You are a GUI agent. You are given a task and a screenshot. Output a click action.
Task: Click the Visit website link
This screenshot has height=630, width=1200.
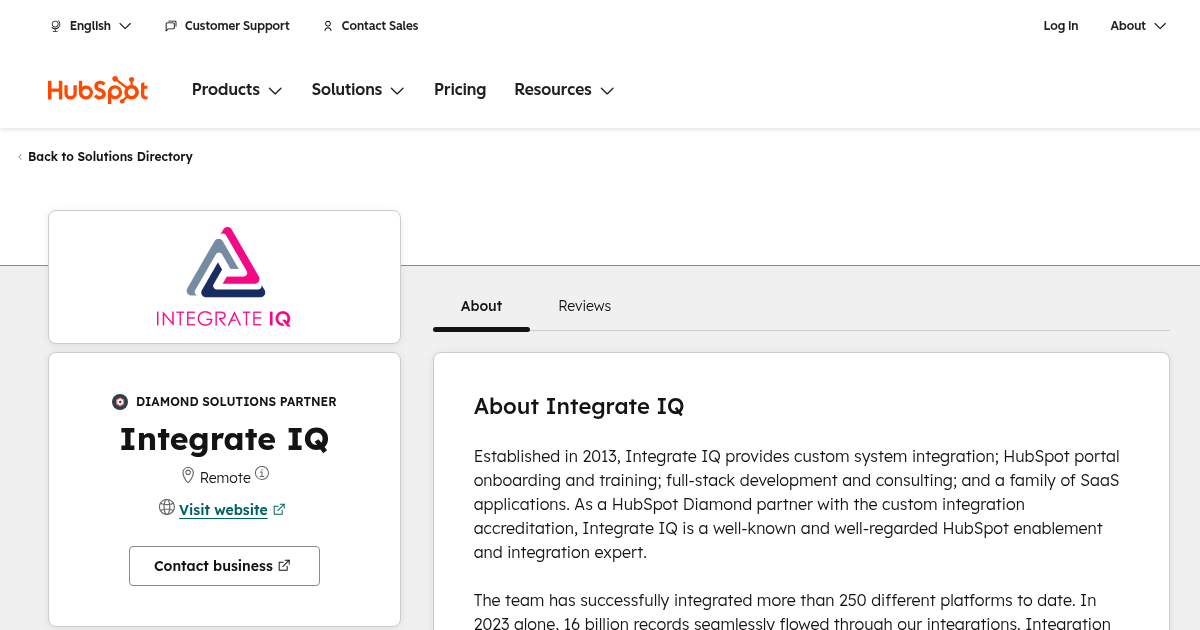pos(223,510)
